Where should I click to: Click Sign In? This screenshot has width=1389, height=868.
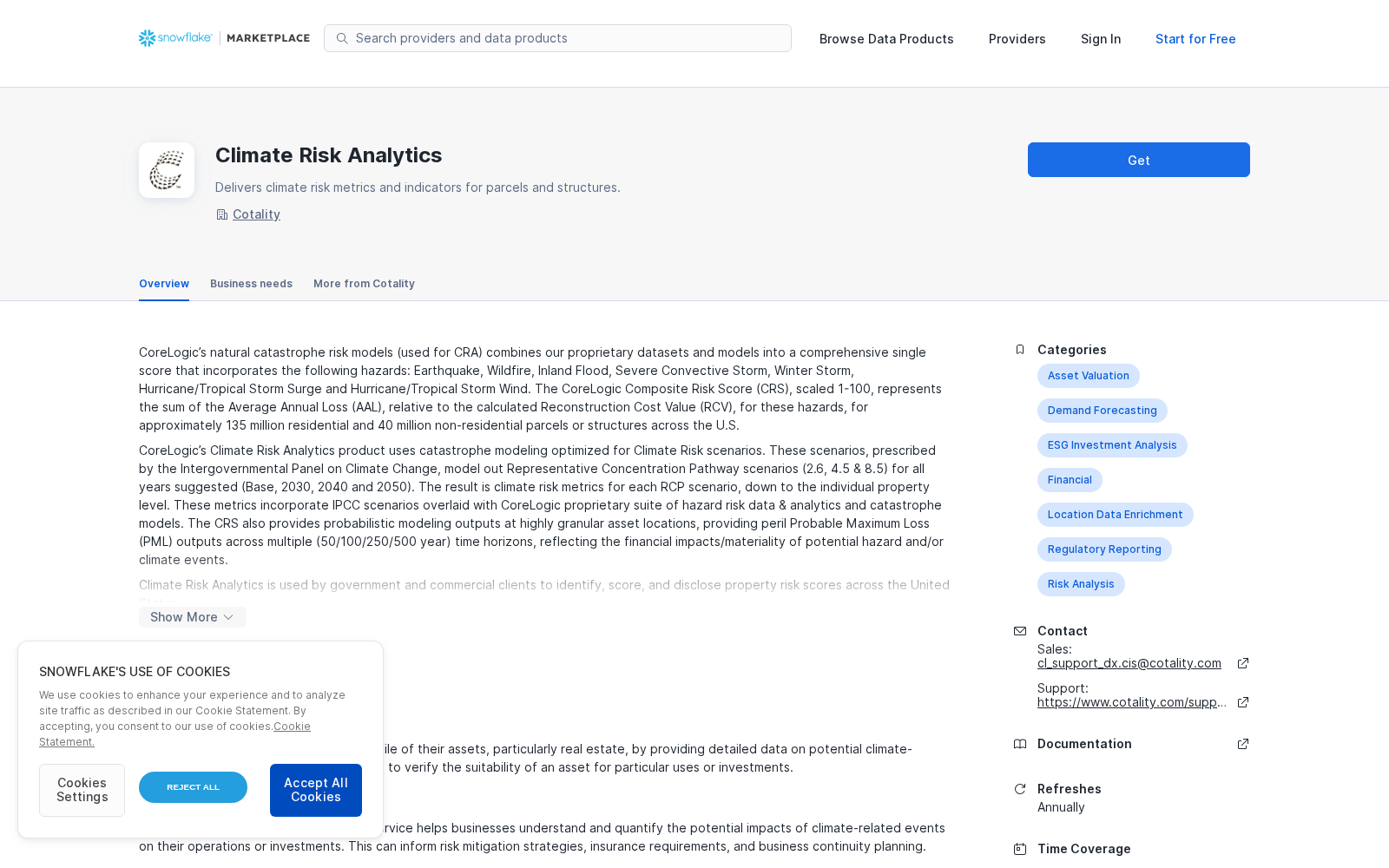pyautogui.click(x=1101, y=39)
